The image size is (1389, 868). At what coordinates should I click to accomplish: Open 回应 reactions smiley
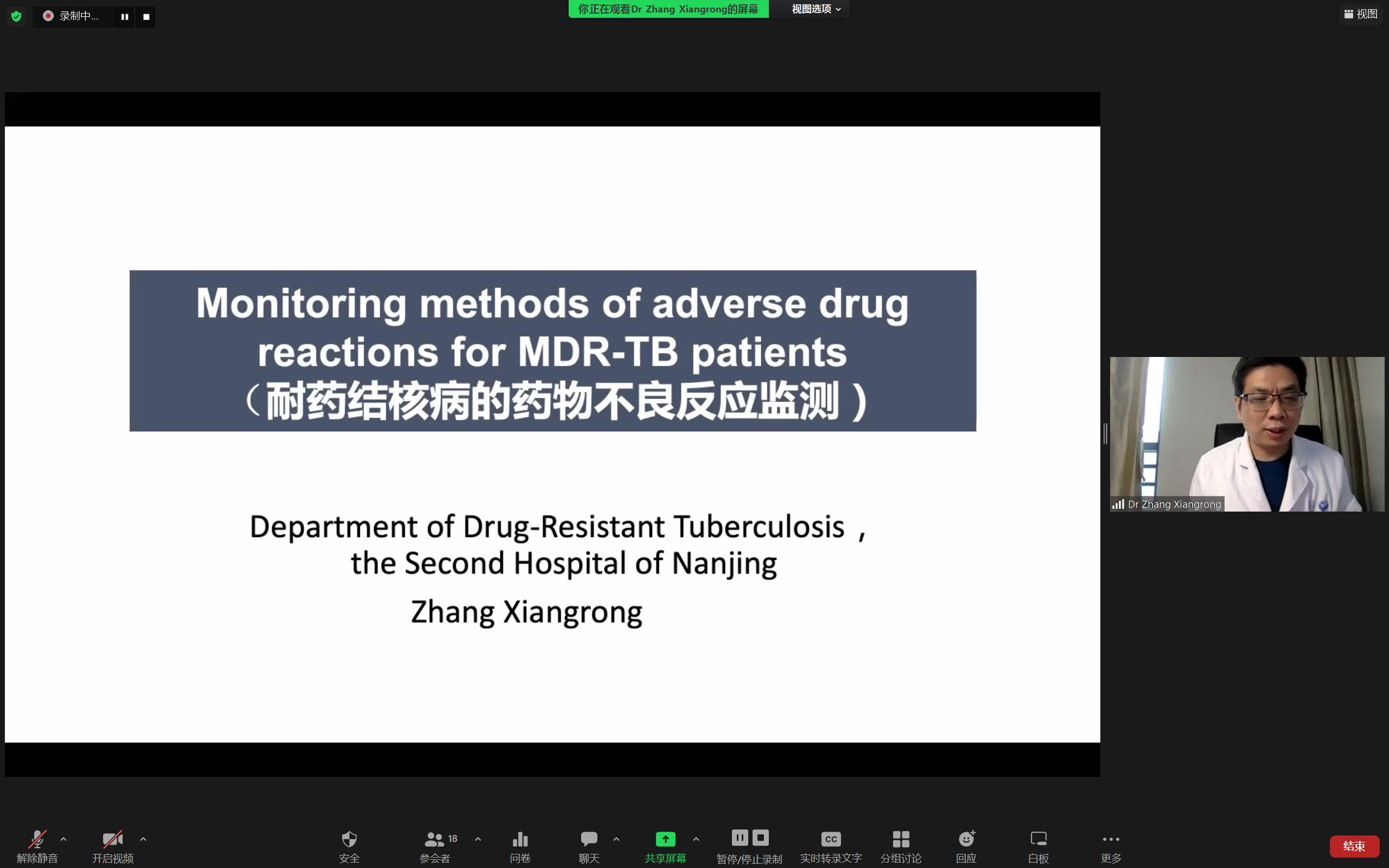pyautogui.click(x=966, y=846)
